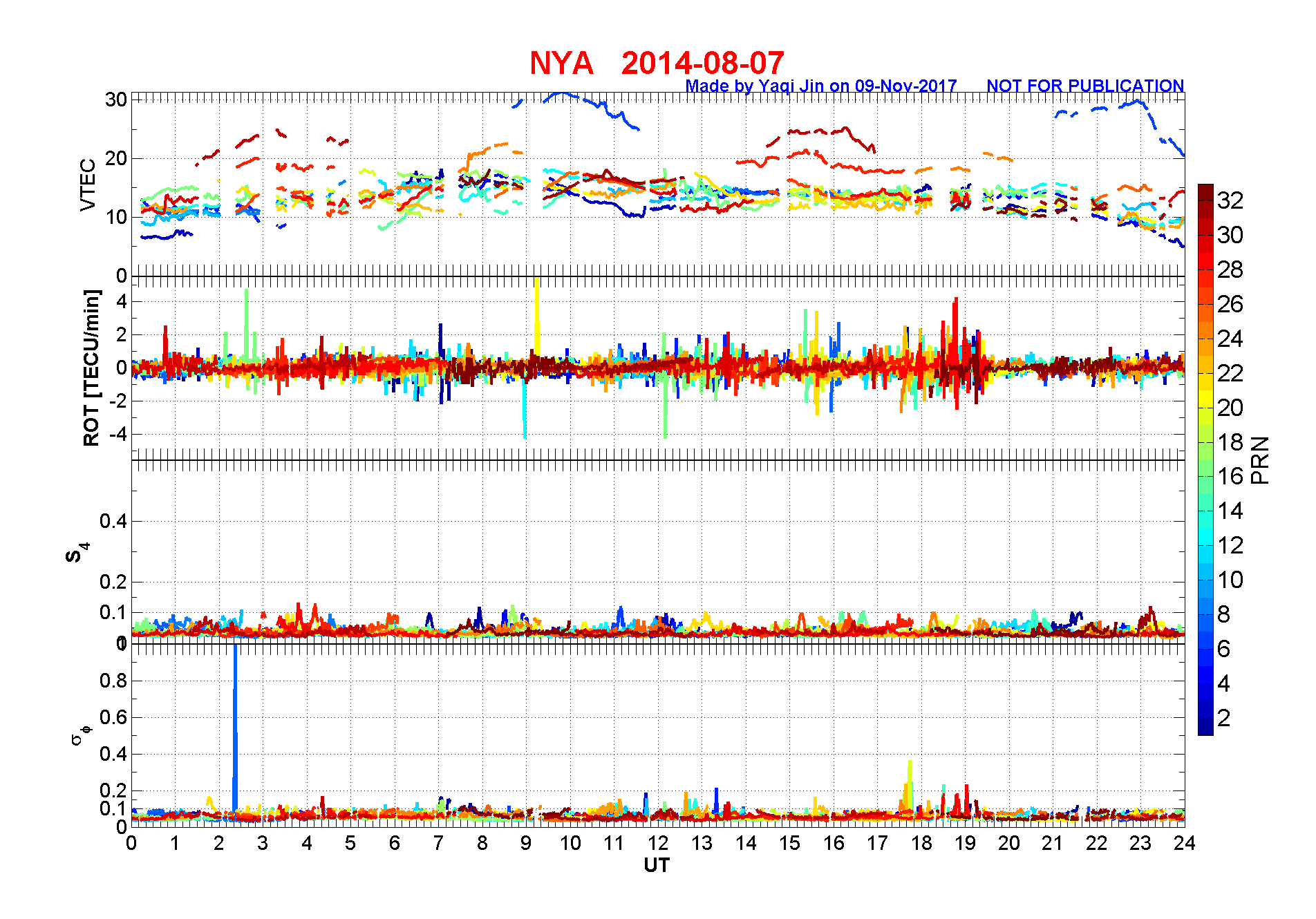Click x-axis tick label 6
1316x919 pixels.
[x=395, y=843]
